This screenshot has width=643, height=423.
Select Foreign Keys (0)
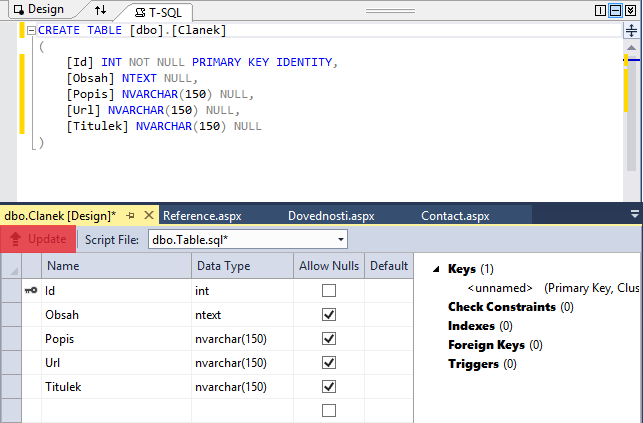495,345
